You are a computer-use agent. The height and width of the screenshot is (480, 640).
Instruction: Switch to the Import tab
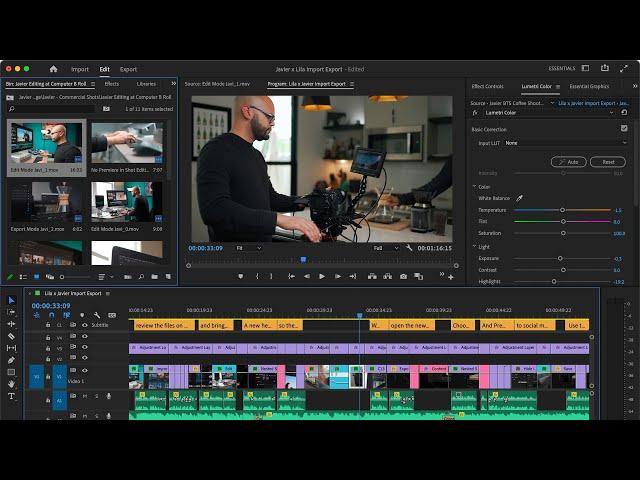pyautogui.click(x=80, y=69)
